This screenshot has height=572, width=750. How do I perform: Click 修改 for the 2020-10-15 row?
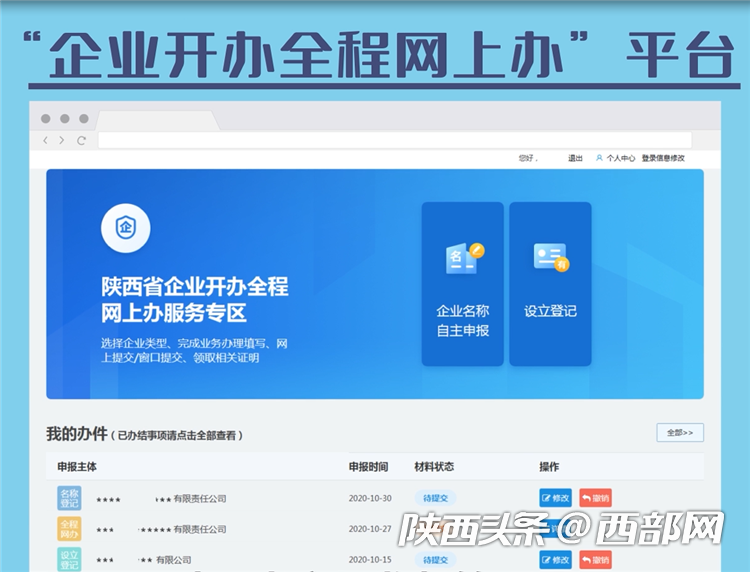(x=555, y=560)
